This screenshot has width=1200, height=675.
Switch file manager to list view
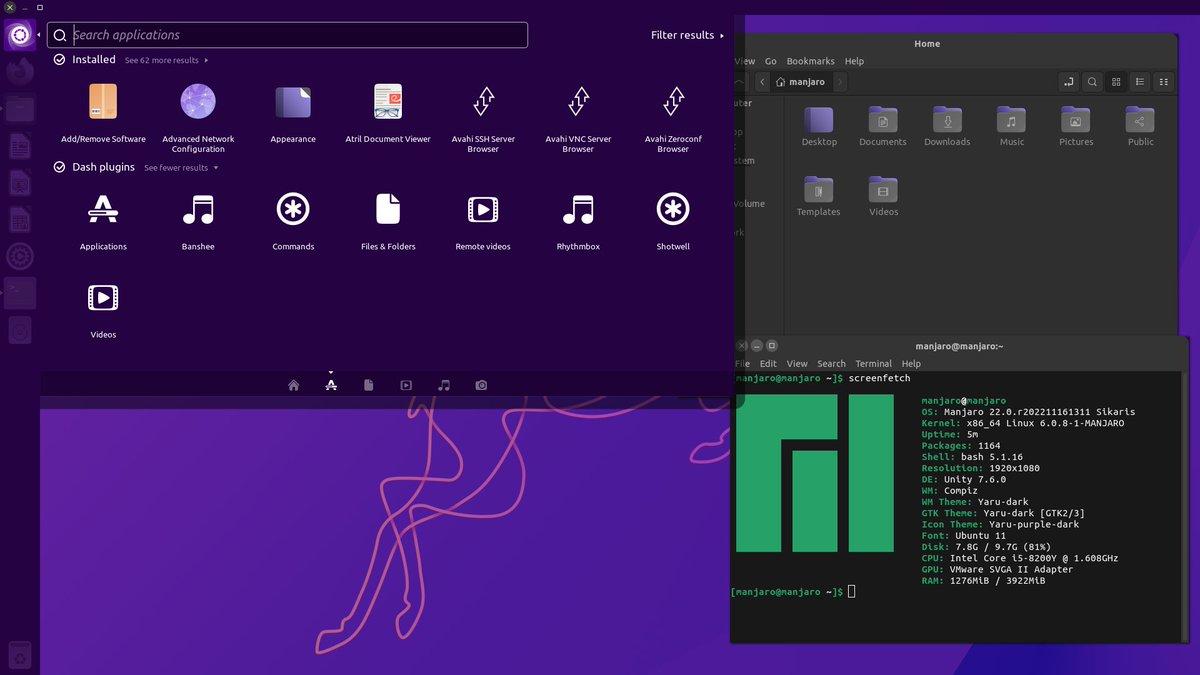(1139, 82)
